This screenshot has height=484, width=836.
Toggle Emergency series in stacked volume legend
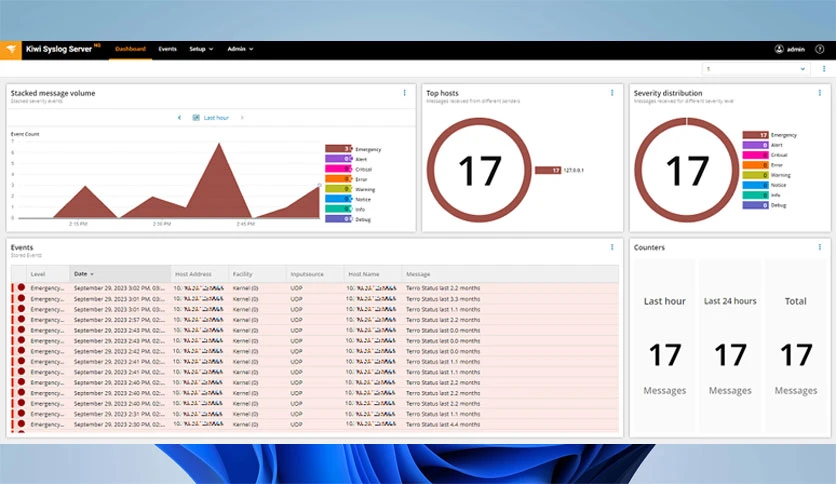point(353,149)
